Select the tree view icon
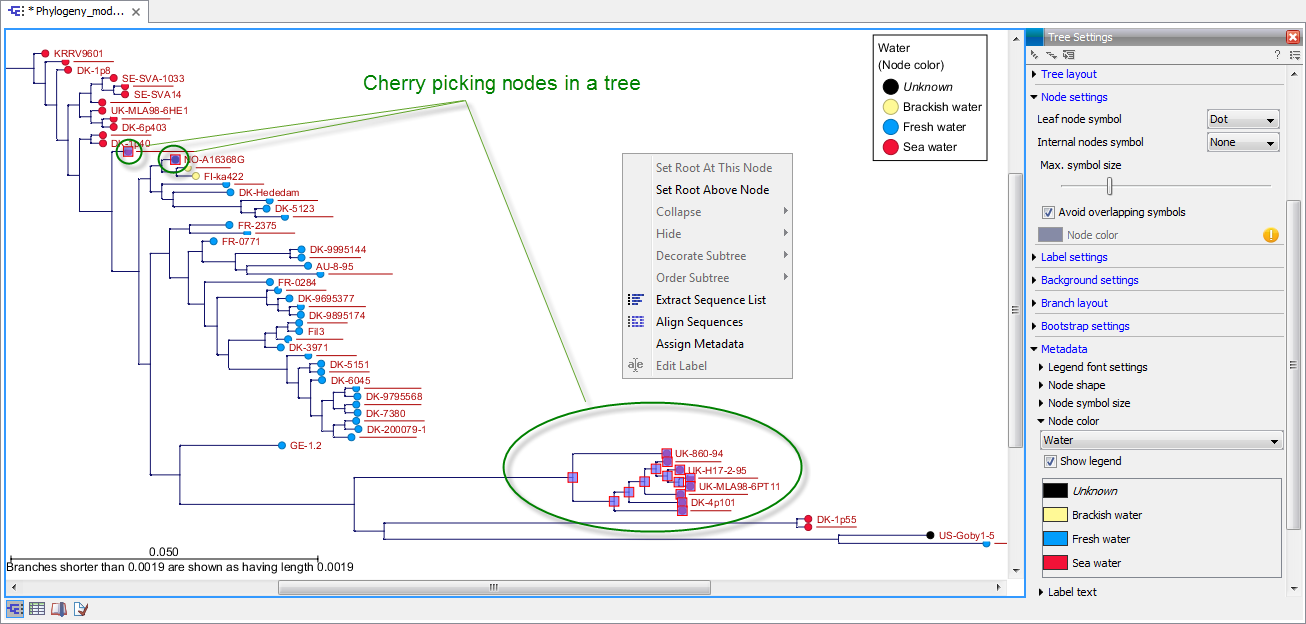This screenshot has width=1306, height=624. pos(14,607)
